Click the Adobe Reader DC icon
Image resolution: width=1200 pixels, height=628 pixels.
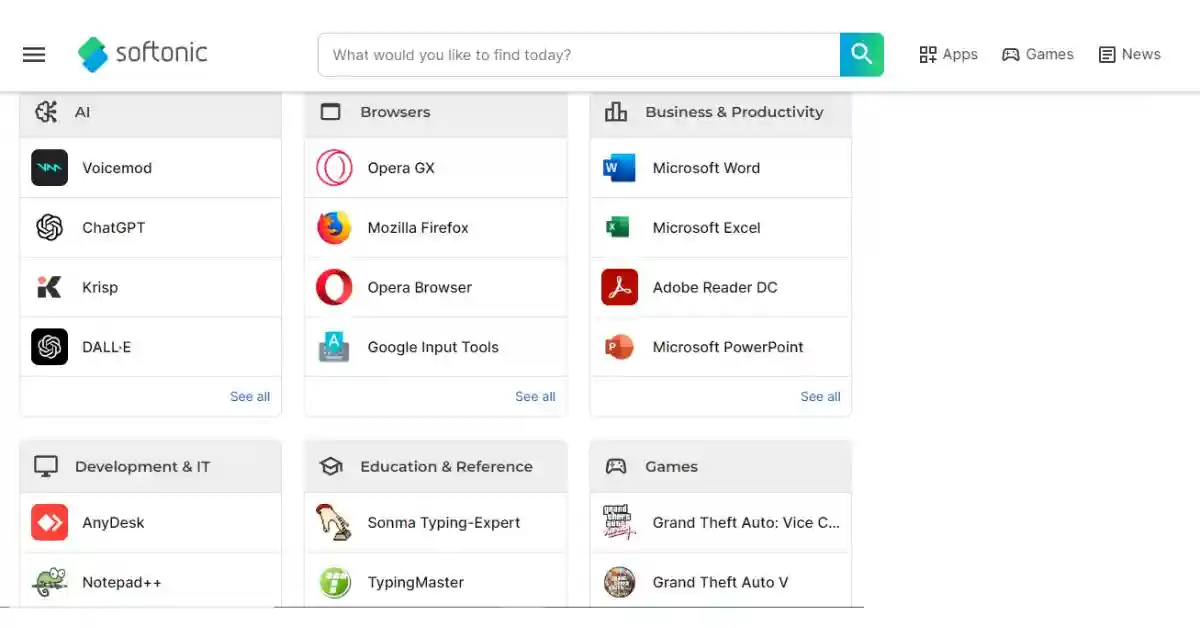[x=619, y=288]
